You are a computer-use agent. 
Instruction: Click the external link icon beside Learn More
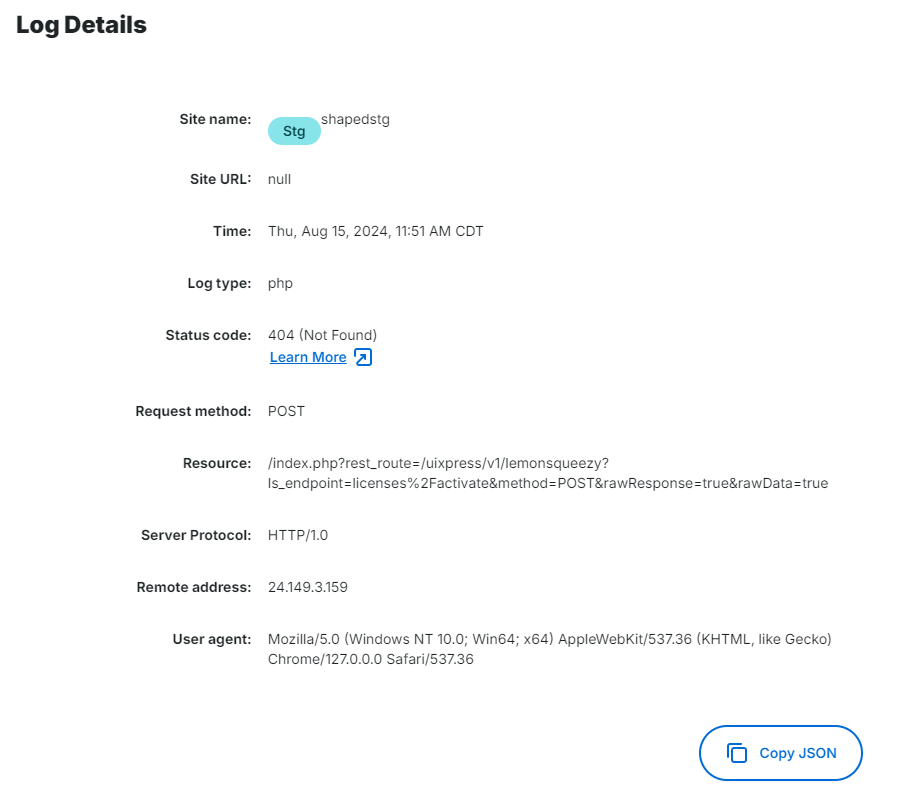(363, 357)
